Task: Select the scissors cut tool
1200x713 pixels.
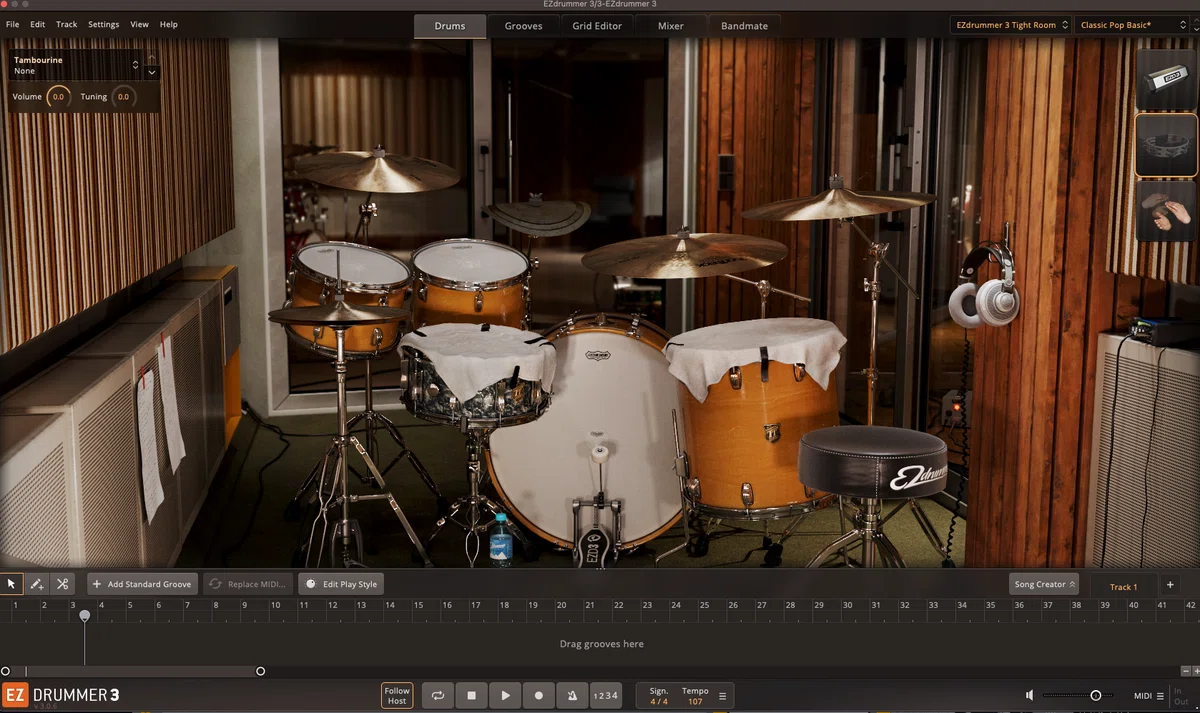Action: coord(62,584)
